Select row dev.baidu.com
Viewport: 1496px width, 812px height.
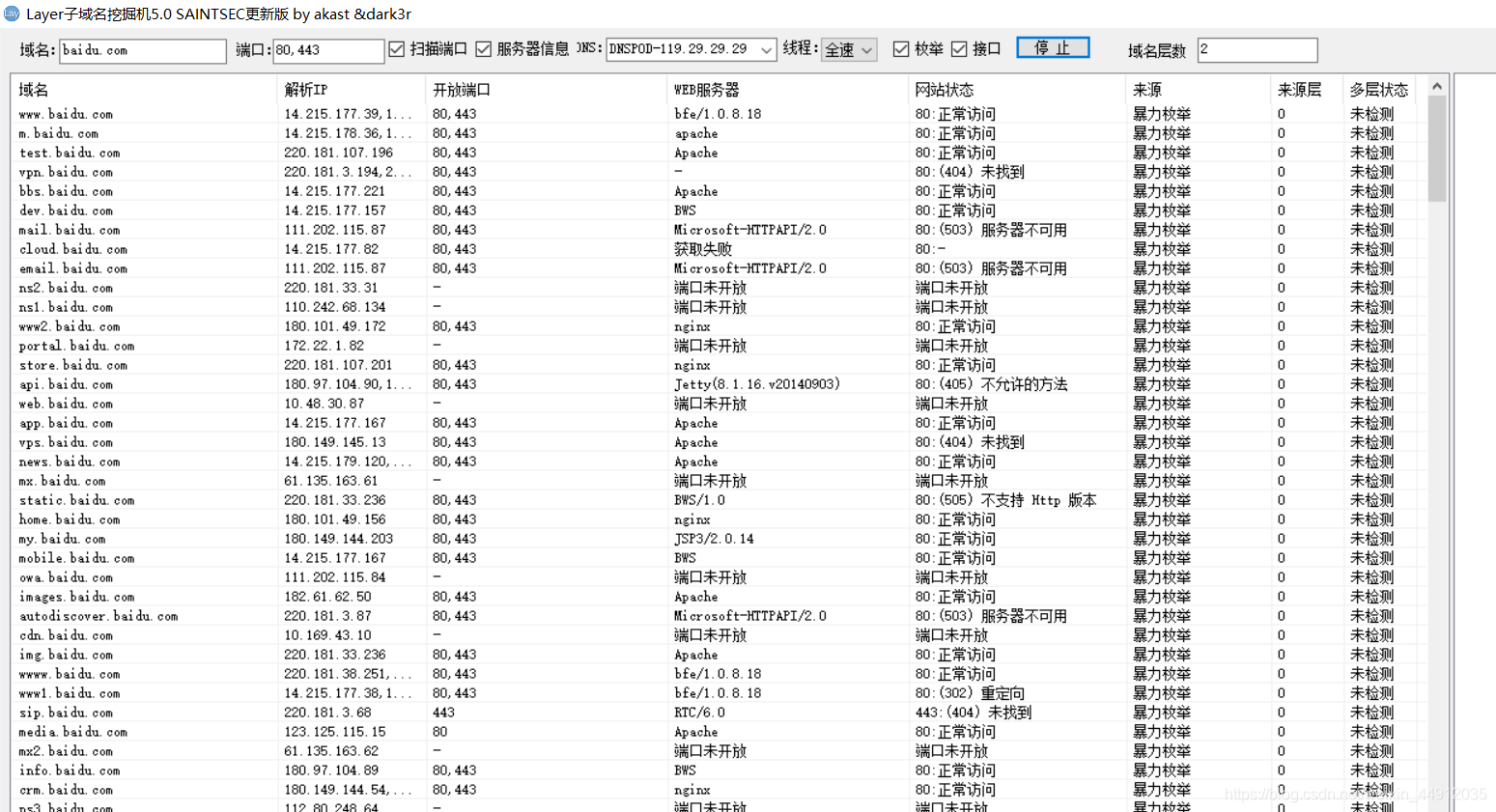tap(719, 210)
